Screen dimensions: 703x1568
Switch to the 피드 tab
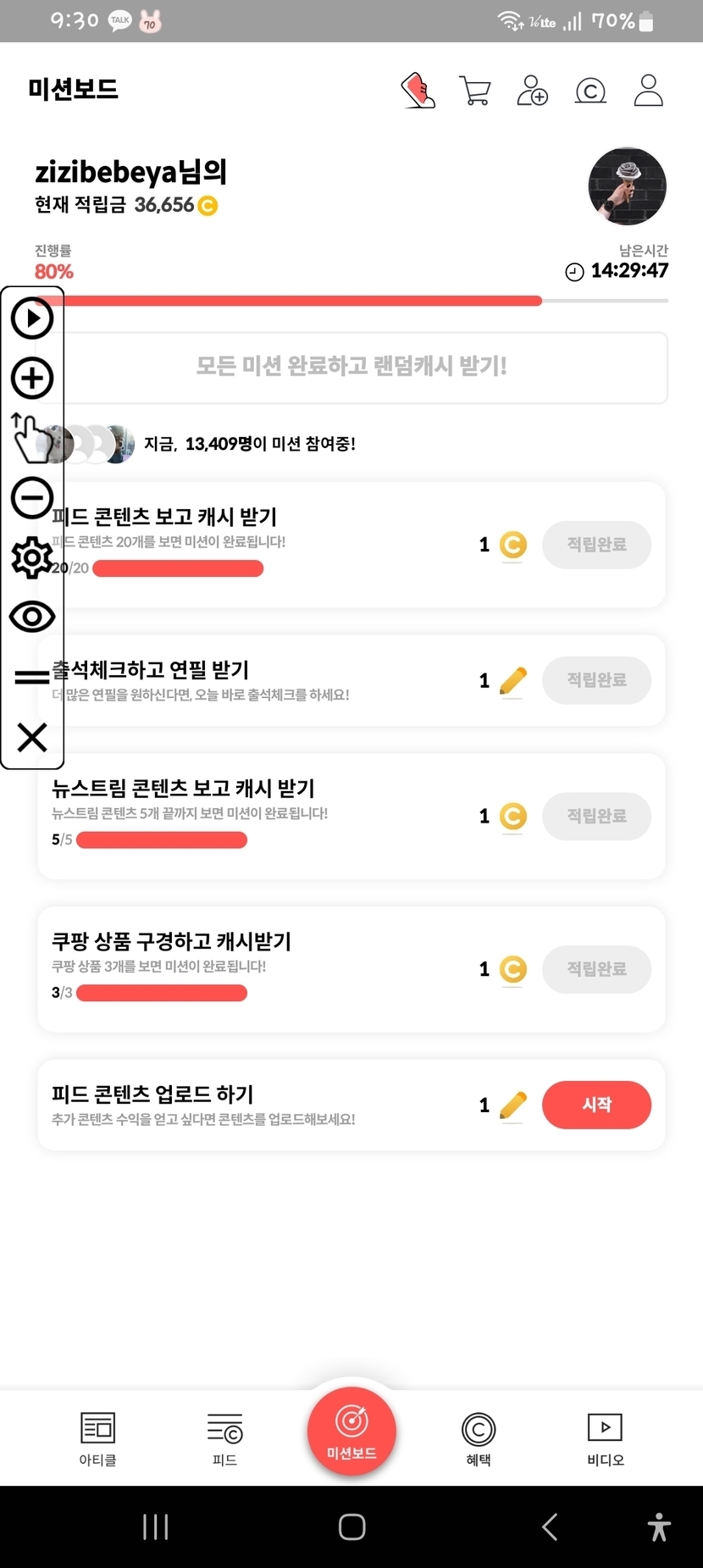pos(224,1438)
